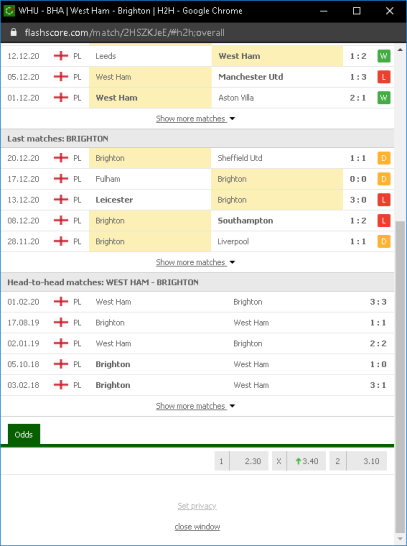Open the Set privacy link
Viewport: 407px width, 546px height.
197,506
